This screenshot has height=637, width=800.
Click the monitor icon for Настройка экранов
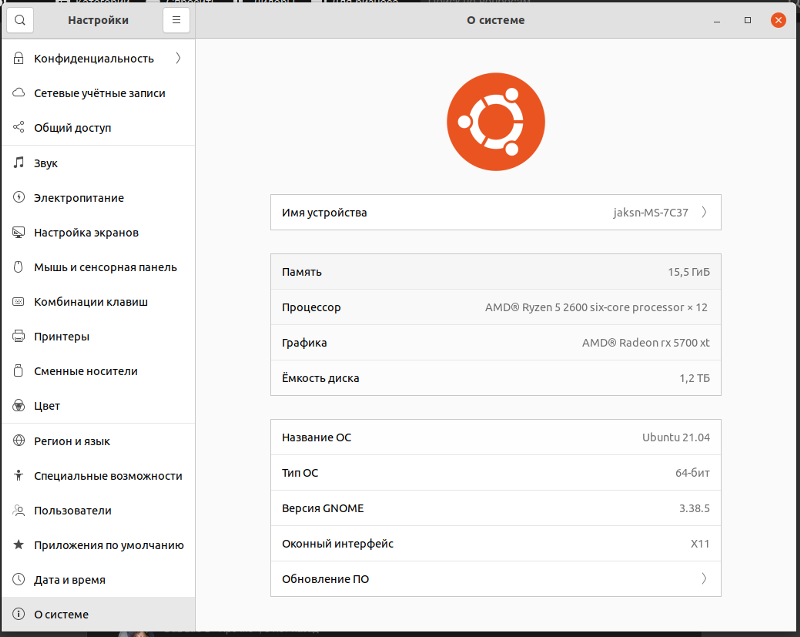(18, 232)
